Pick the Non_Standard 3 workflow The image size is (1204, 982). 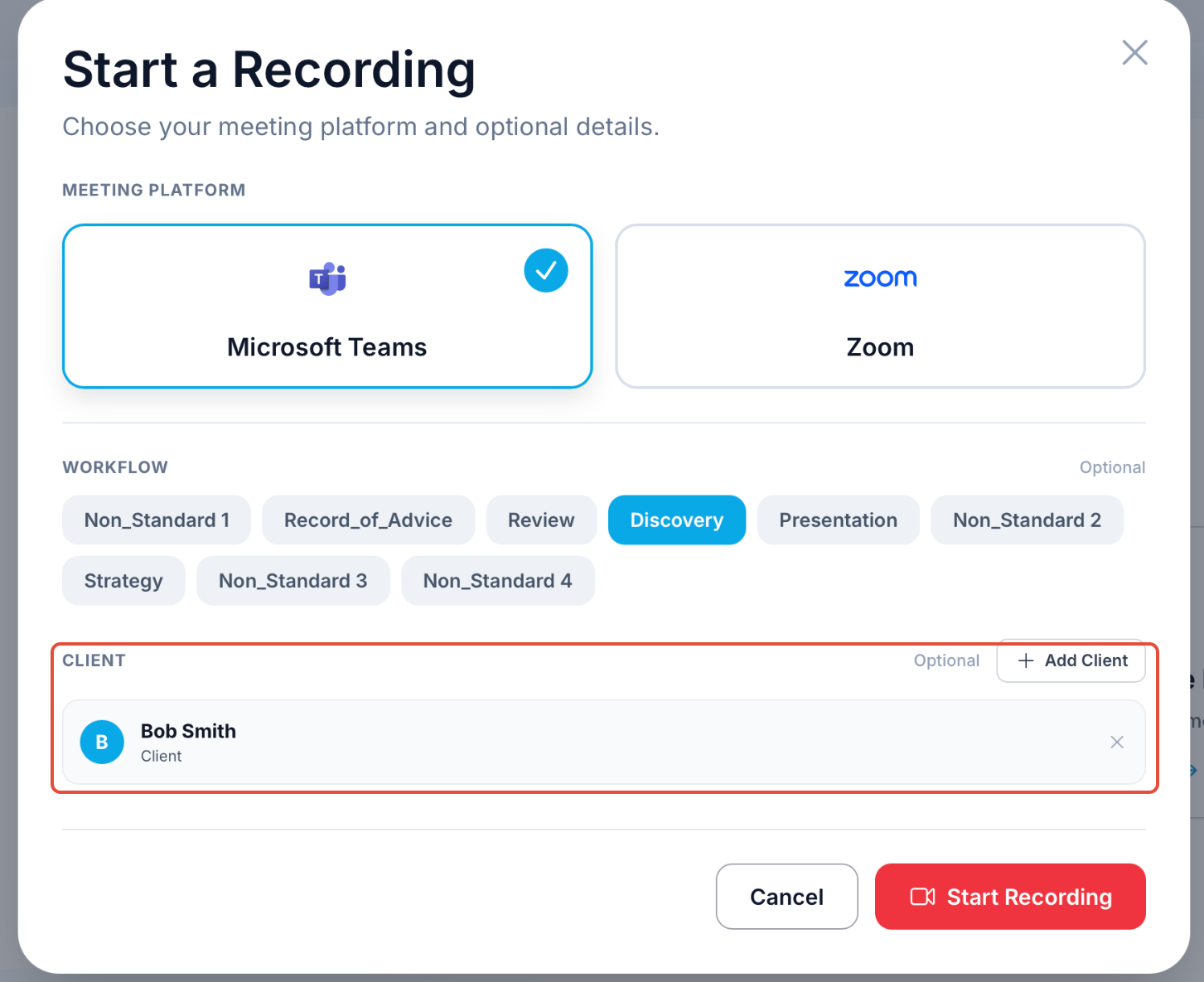pyautogui.click(x=293, y=580)
